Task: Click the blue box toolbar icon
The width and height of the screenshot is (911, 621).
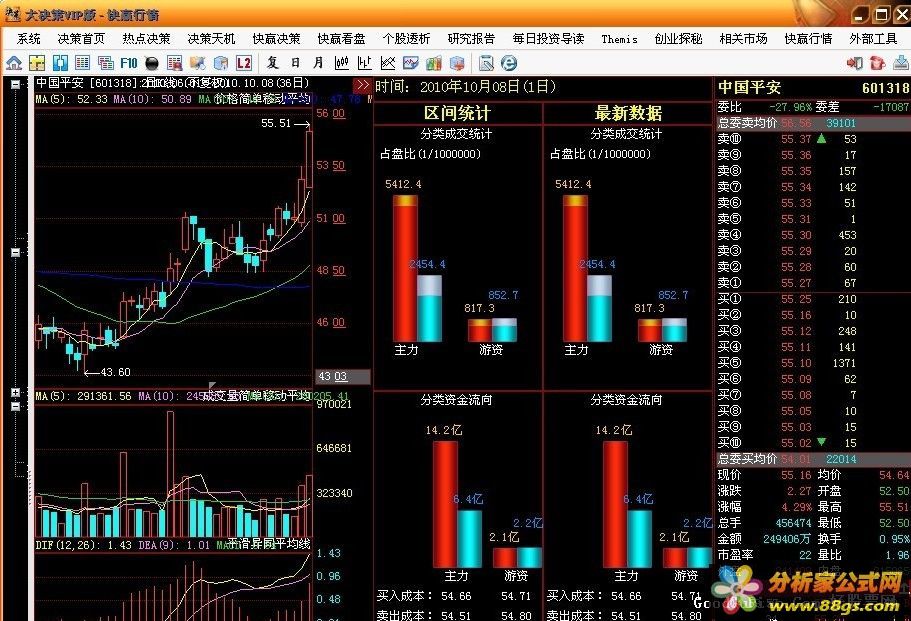Action: tap(221, 63)
